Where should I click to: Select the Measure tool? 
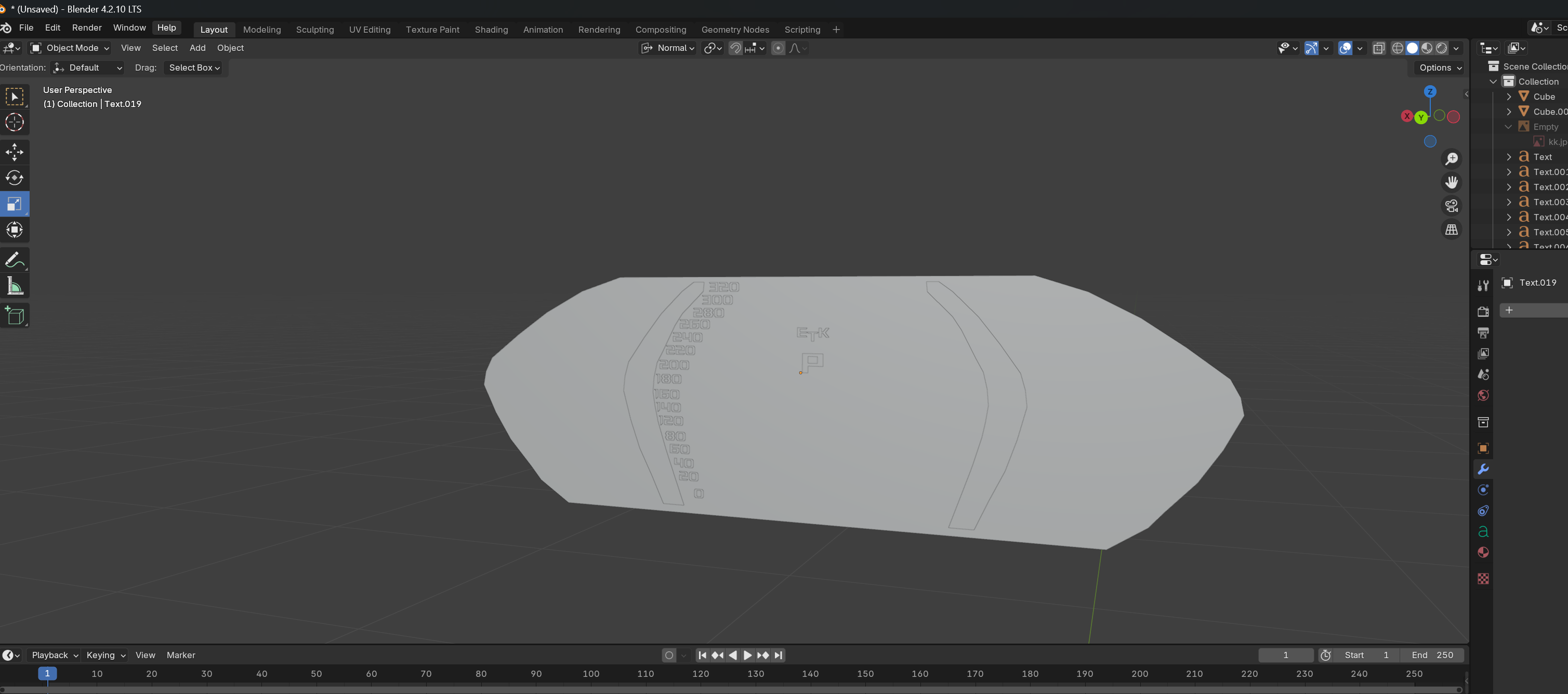[x=15, y=286]
